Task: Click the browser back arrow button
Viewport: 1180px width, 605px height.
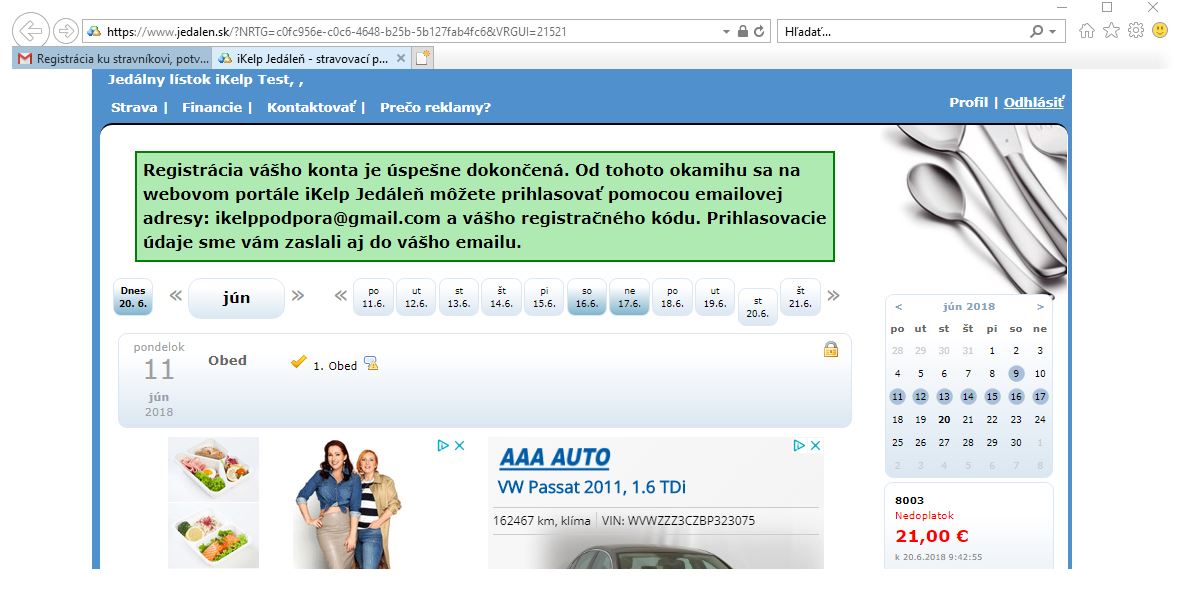Action: click(x=32, y=31)
